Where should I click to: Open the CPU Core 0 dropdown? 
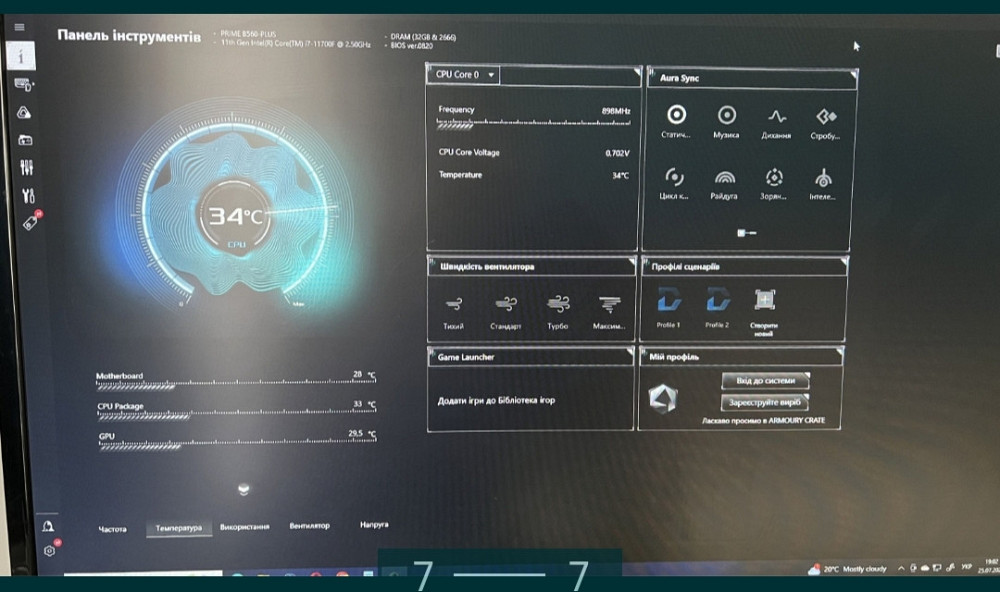click(465, 75)
